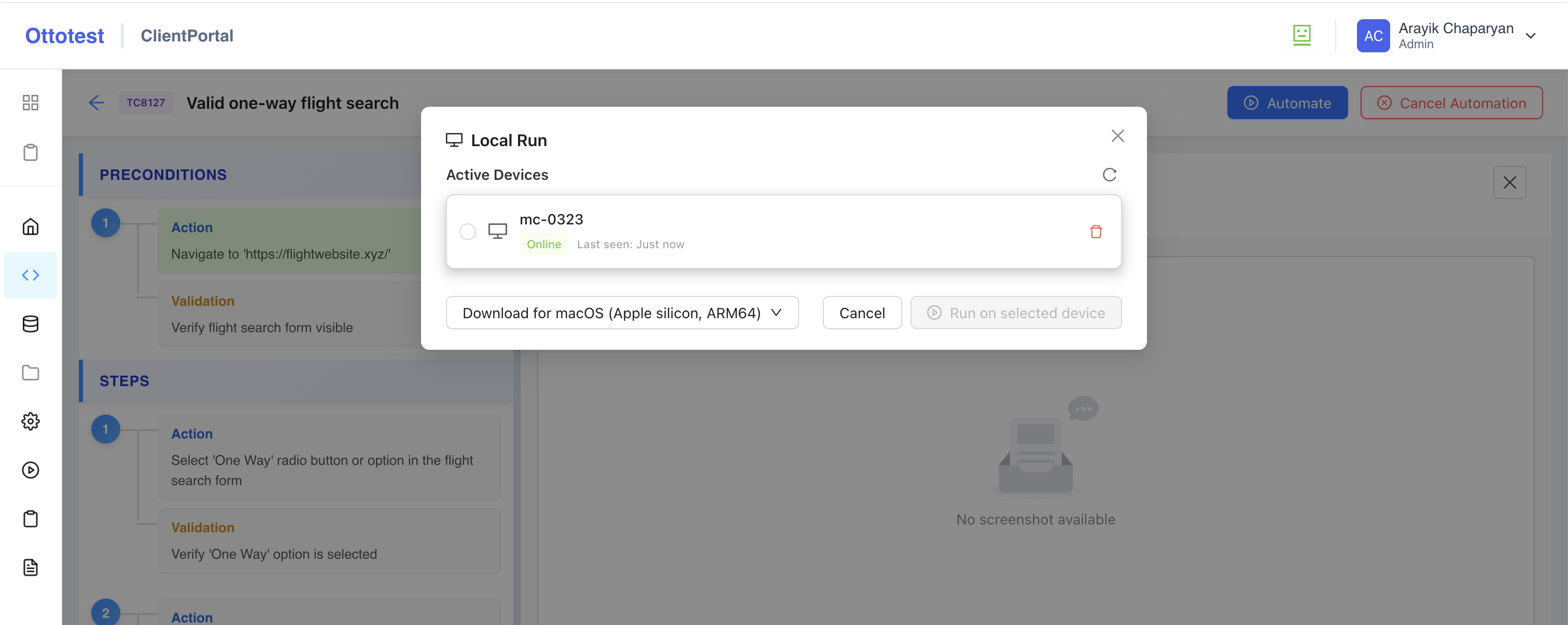Viewport: 1568px width, 625px height.
Task: Open the dashboard grid icon in sidebar
Action: click(31, 102)
